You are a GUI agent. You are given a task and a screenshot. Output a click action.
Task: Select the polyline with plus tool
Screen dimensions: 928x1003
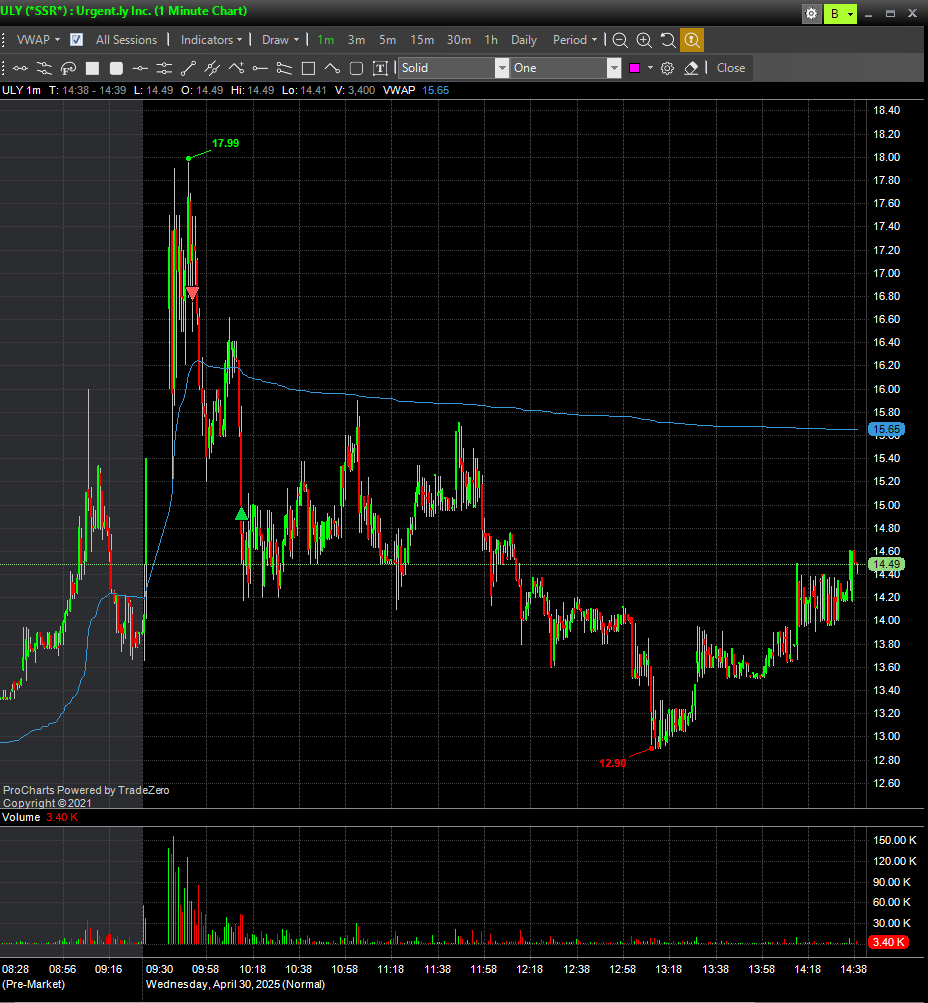[236, 68]
